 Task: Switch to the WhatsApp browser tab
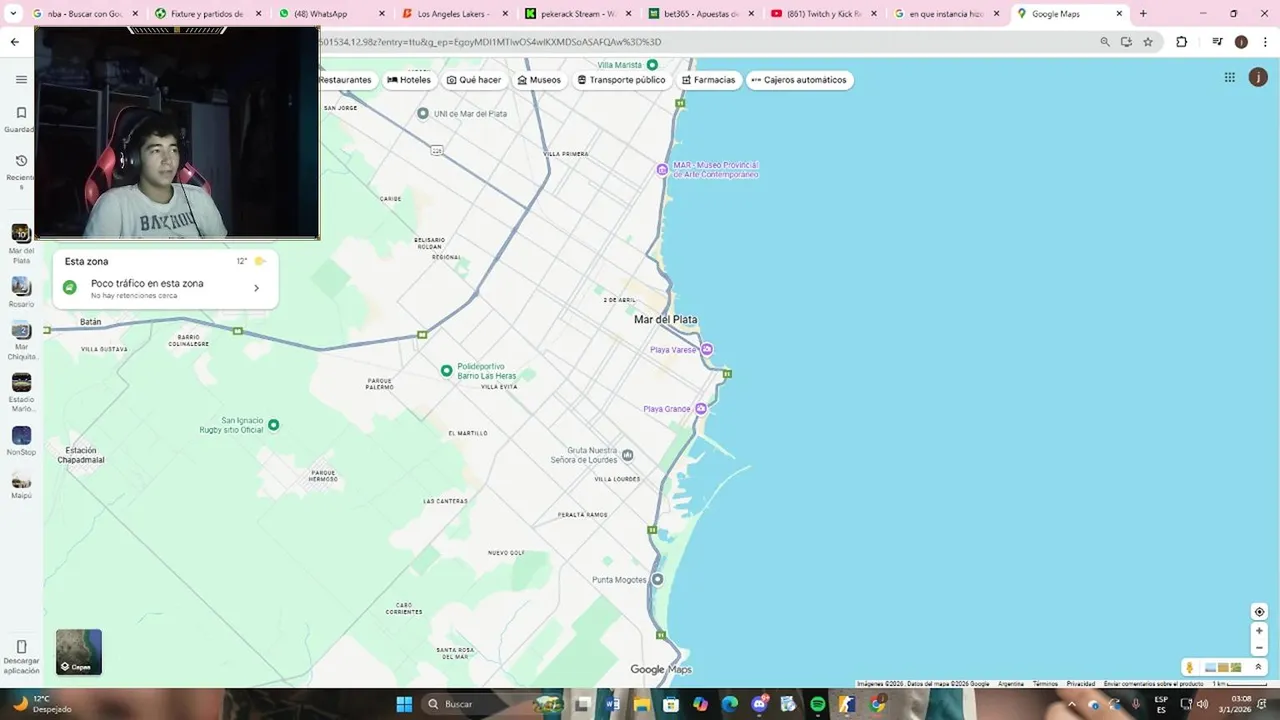tap(330, 14)
